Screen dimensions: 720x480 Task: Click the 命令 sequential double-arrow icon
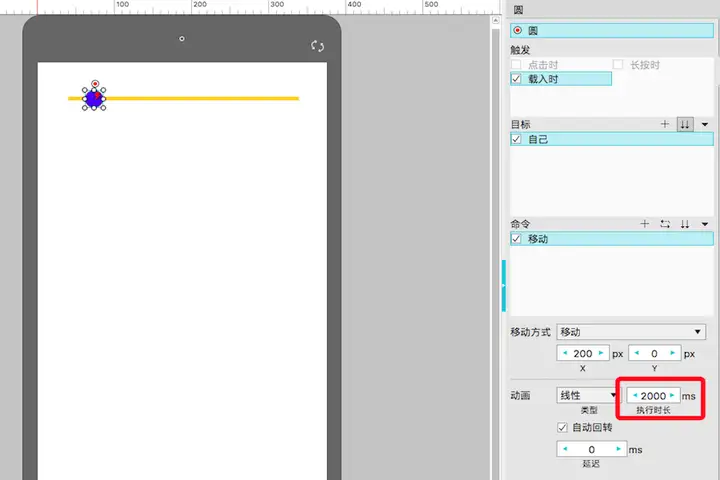tap(685, 224)
